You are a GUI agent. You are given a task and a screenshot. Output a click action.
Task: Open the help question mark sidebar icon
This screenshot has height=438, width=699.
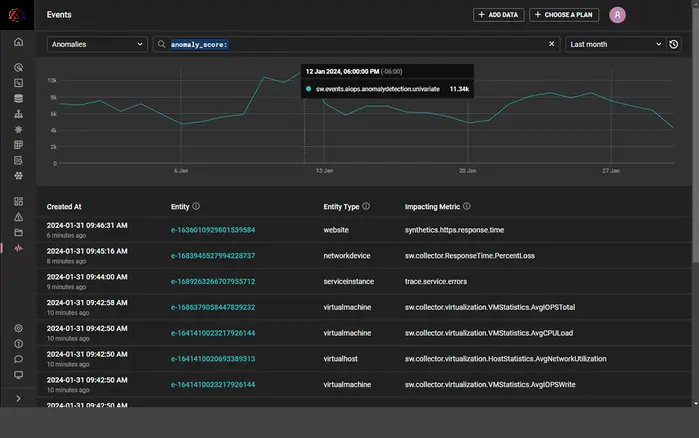click(18, 344)
